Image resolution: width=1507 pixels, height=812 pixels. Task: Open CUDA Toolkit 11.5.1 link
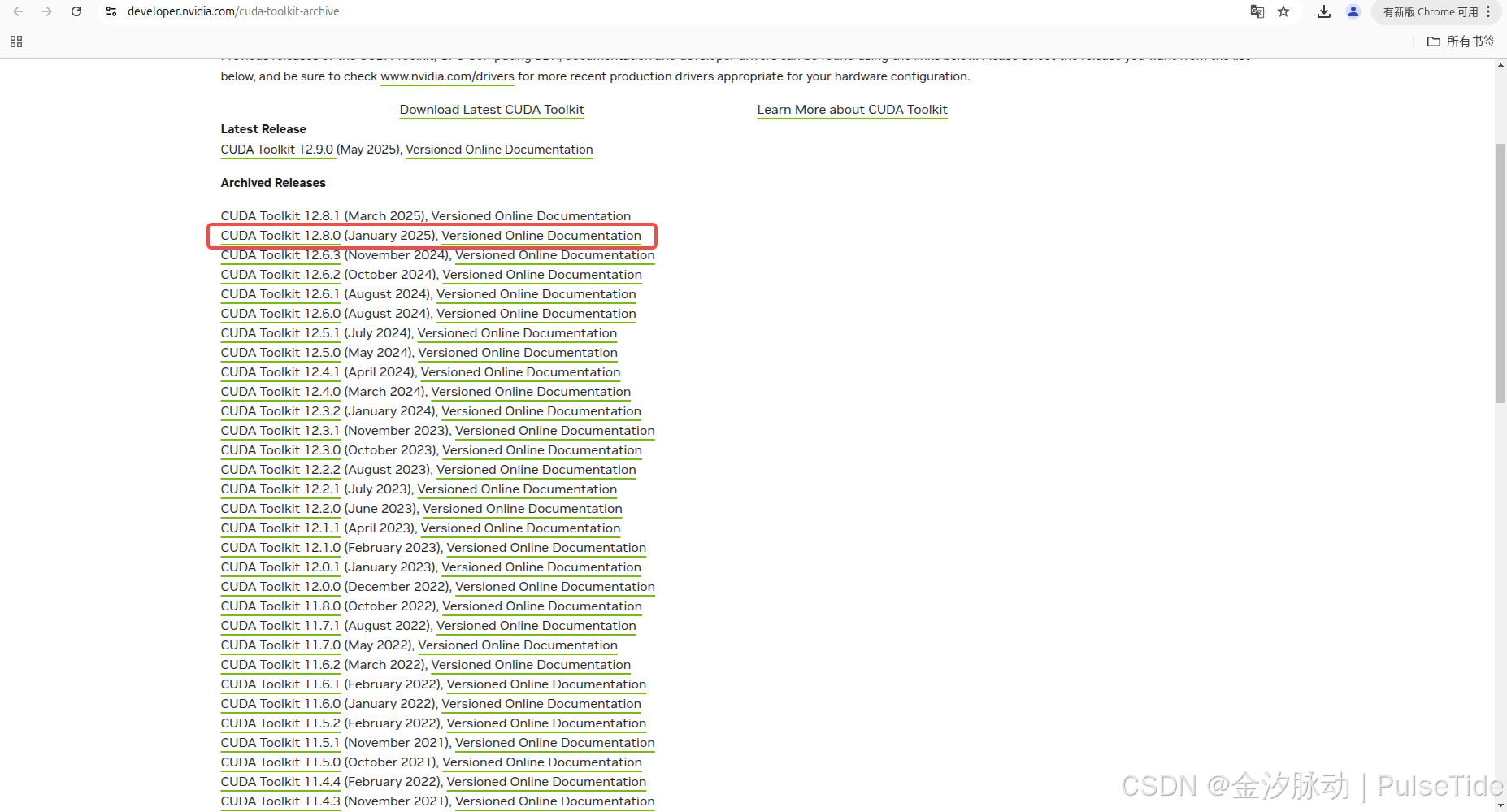tap(280, 743)
